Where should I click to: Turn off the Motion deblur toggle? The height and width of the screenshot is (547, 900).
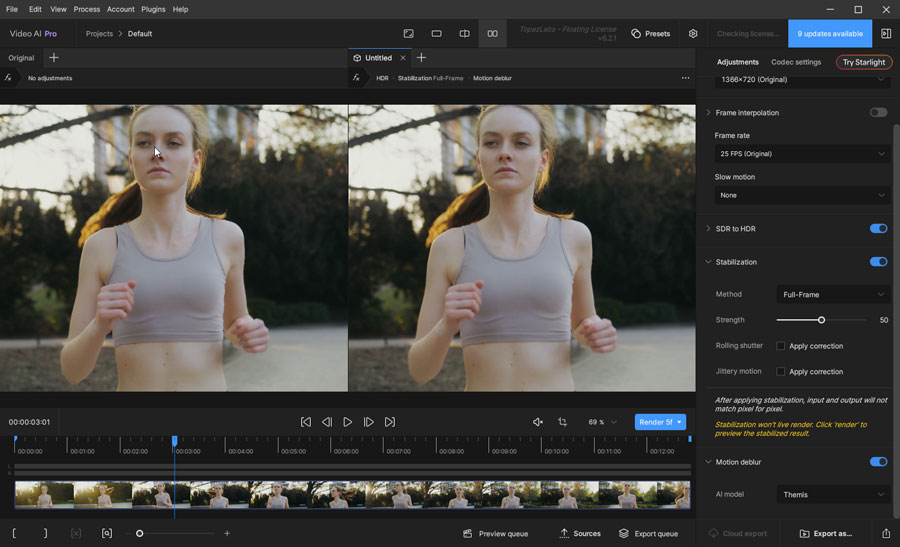point(878,461)
